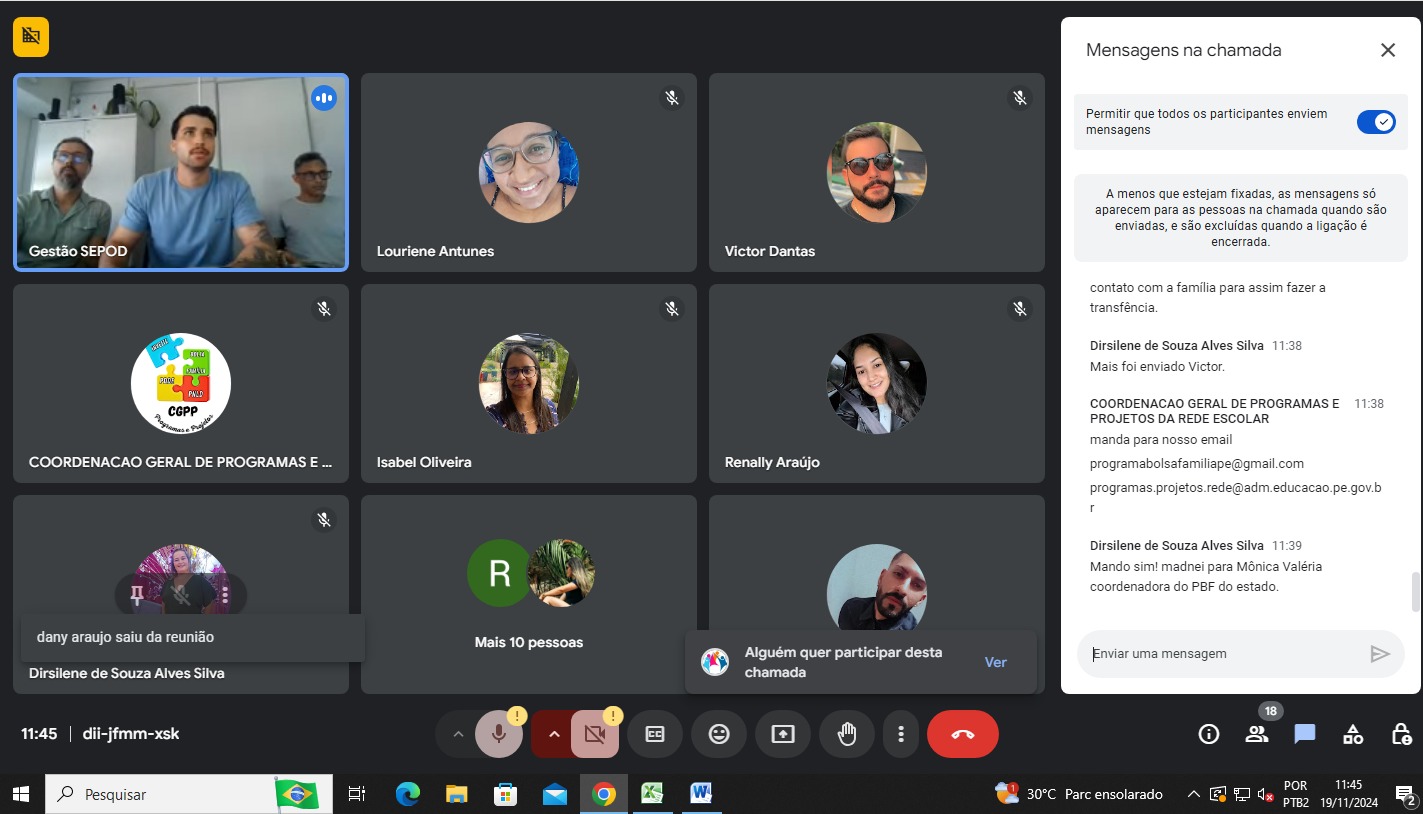The height and width of the screenshot is (814, 1423).
Task: Toggle the camera button
Action: (595, 734)
